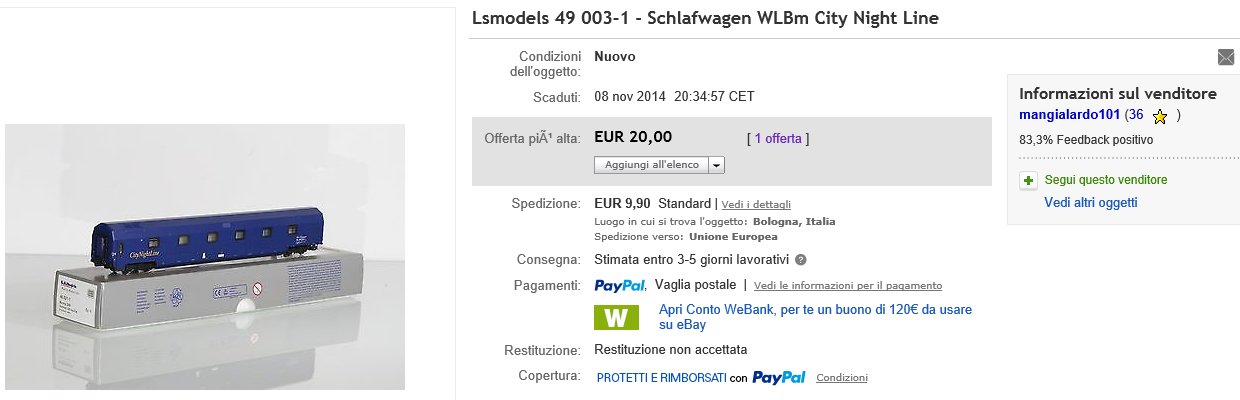Click the Lsmodels Schlafwagen listing title
The width and height of the screenshot is (1240, 400).
tap(704, 19)
